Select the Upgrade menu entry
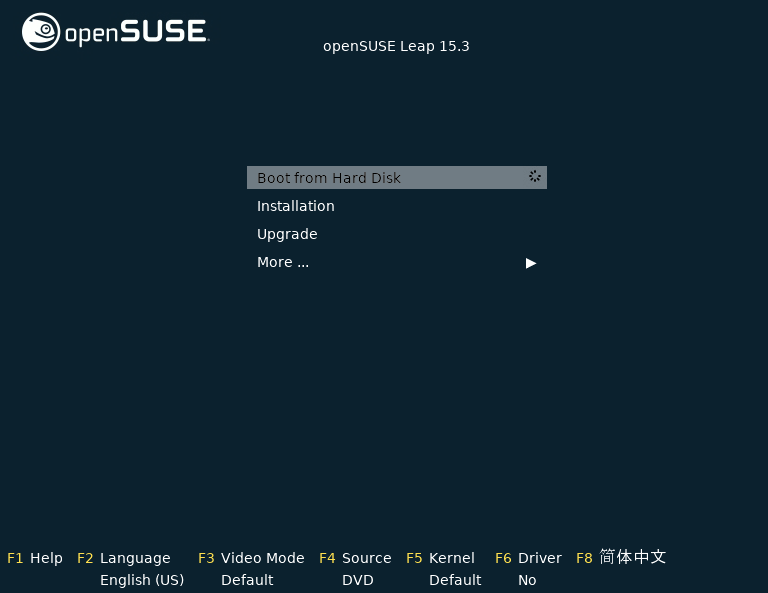 point(287,235)
